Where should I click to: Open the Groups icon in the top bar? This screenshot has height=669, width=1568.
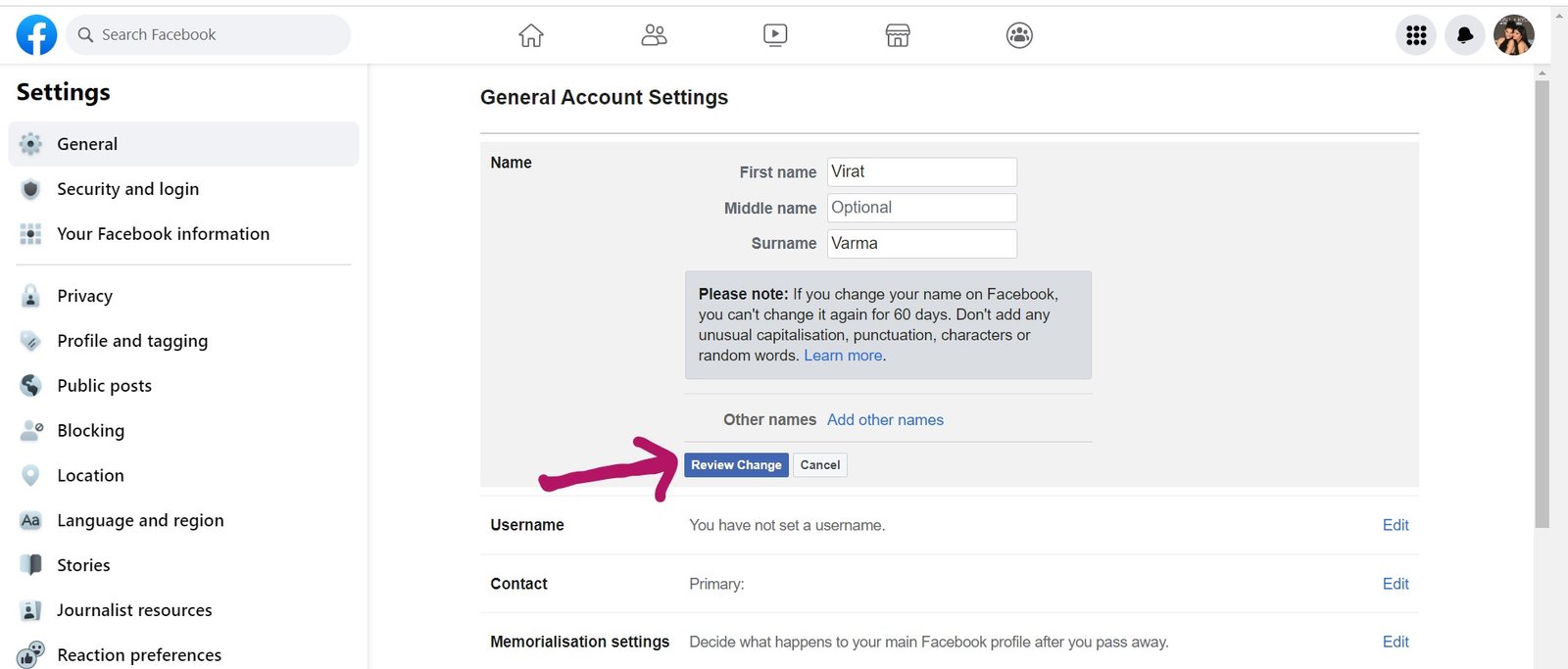(1019, 35)
